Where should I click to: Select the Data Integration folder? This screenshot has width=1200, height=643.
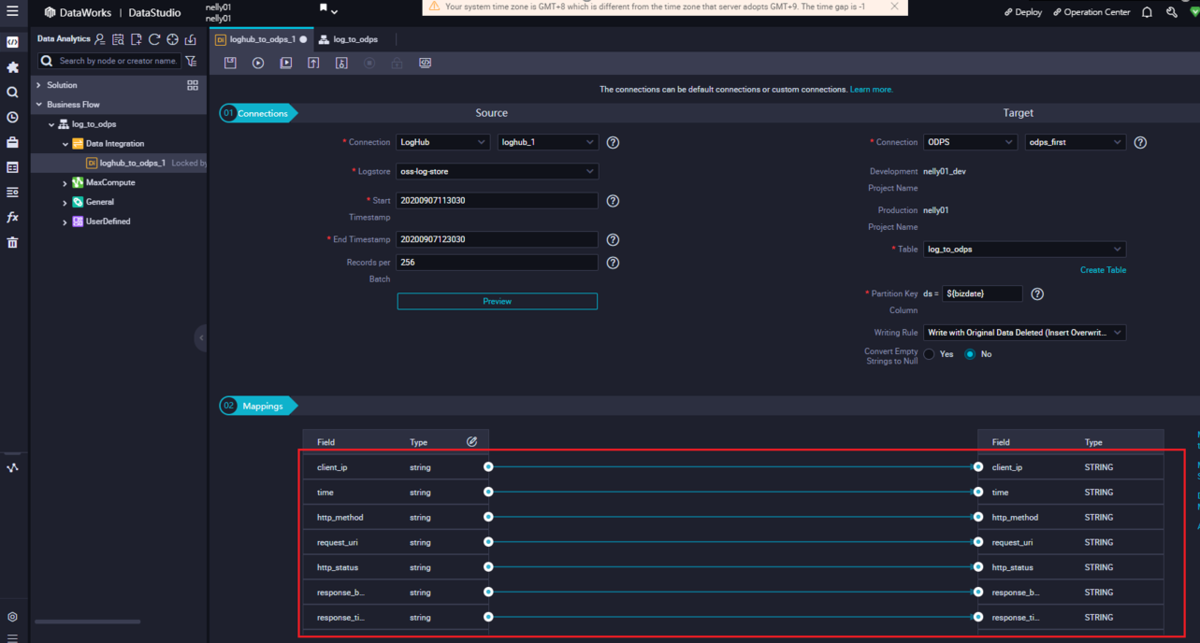click(x=115, y=144)
